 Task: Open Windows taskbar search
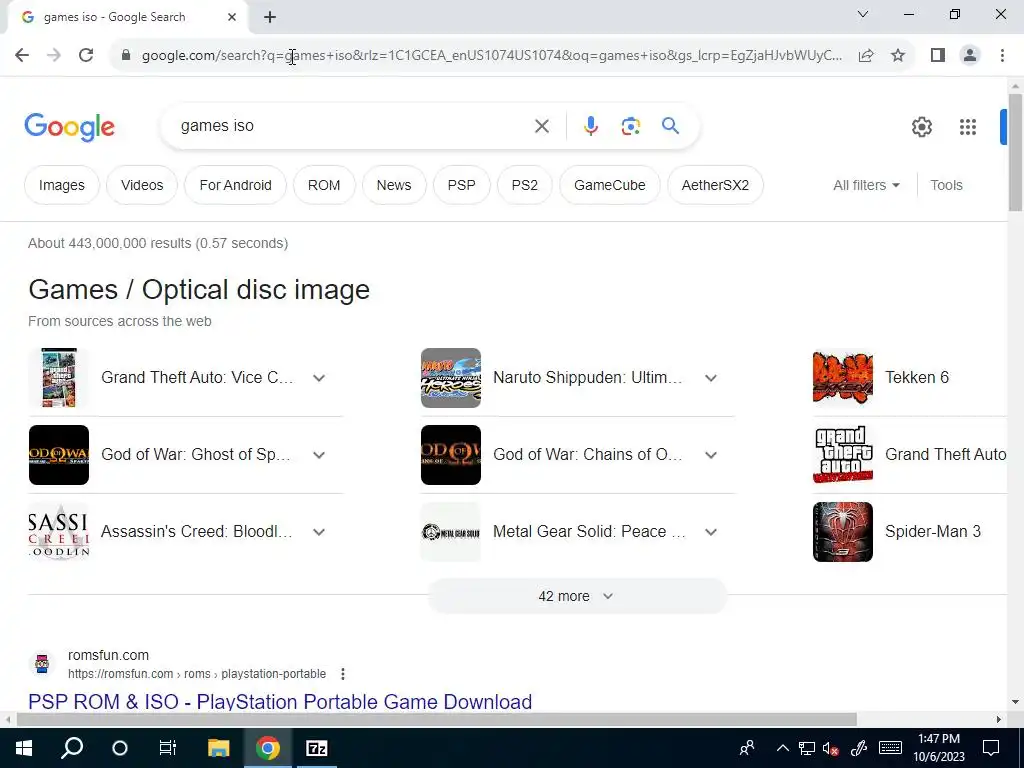(72, 748)
